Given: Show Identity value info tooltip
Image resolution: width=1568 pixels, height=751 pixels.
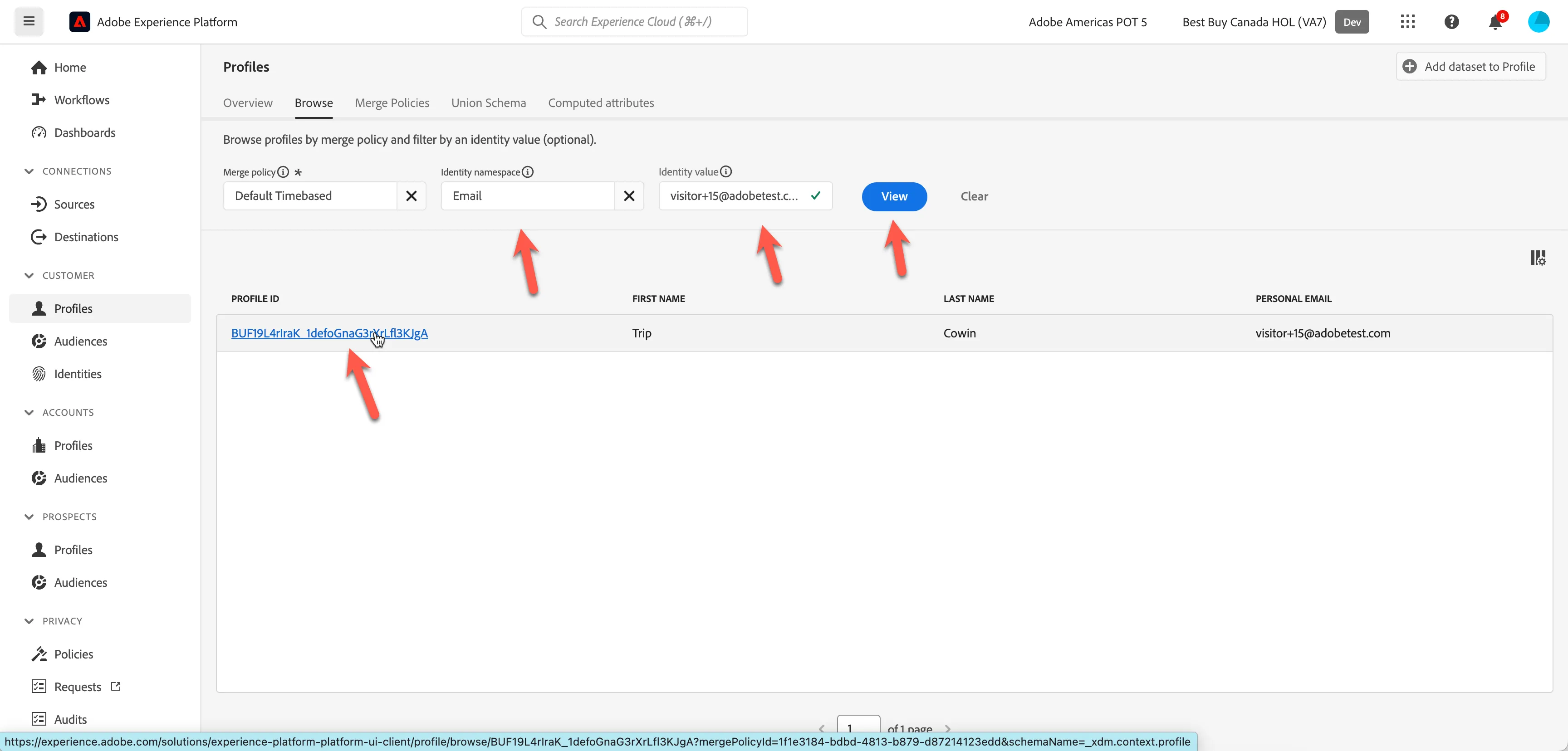Looking at the screenshot, I should (x=725, y=171).
